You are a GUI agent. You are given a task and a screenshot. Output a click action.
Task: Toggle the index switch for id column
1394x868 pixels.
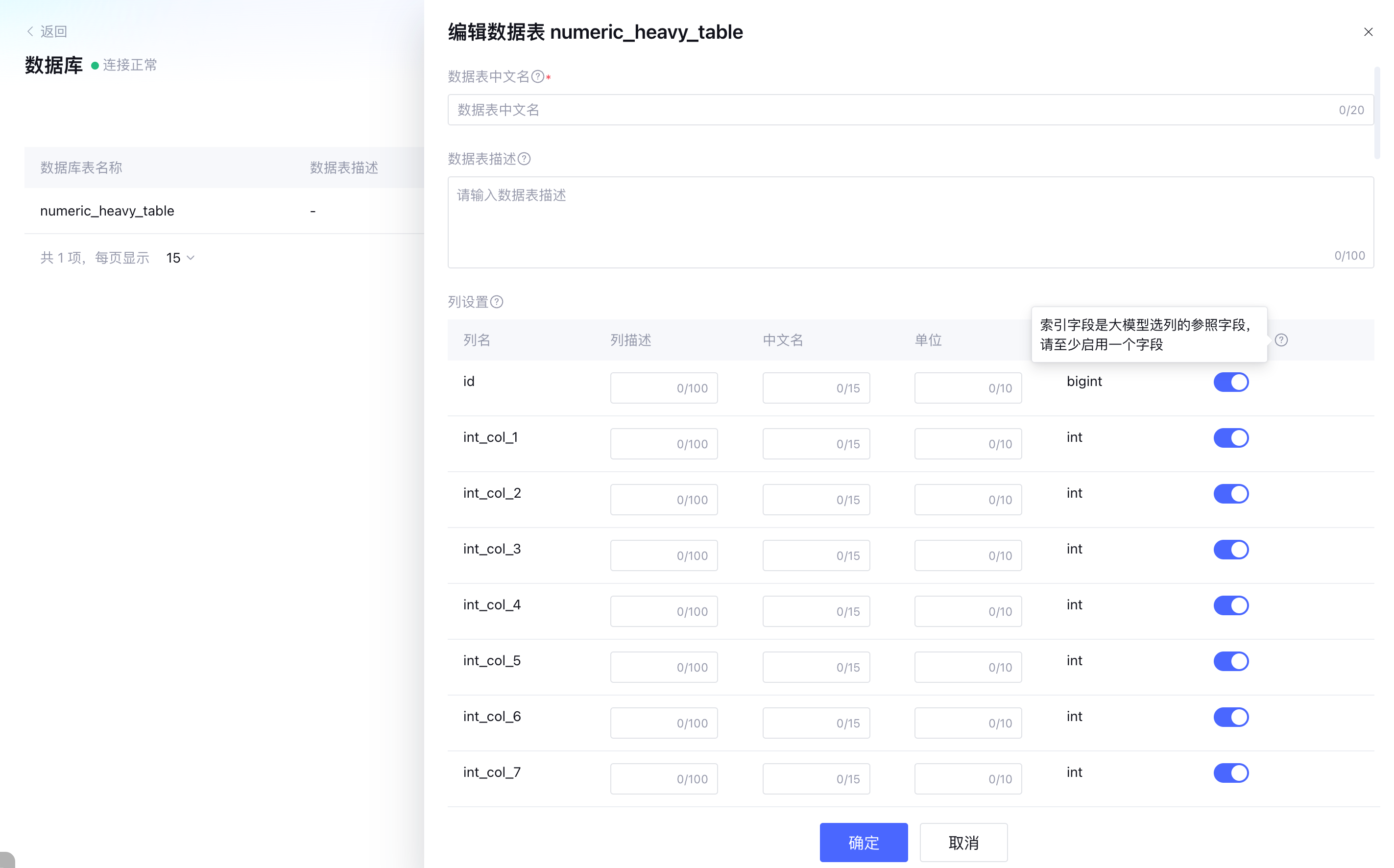coord(1230,382)
